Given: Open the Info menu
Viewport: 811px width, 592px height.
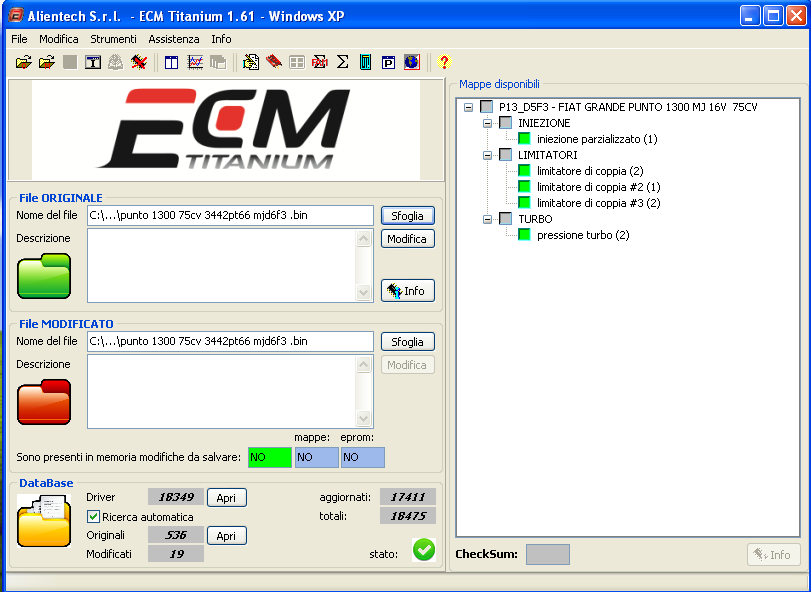Looking at the screenshot, I should (x=221, y=39).
